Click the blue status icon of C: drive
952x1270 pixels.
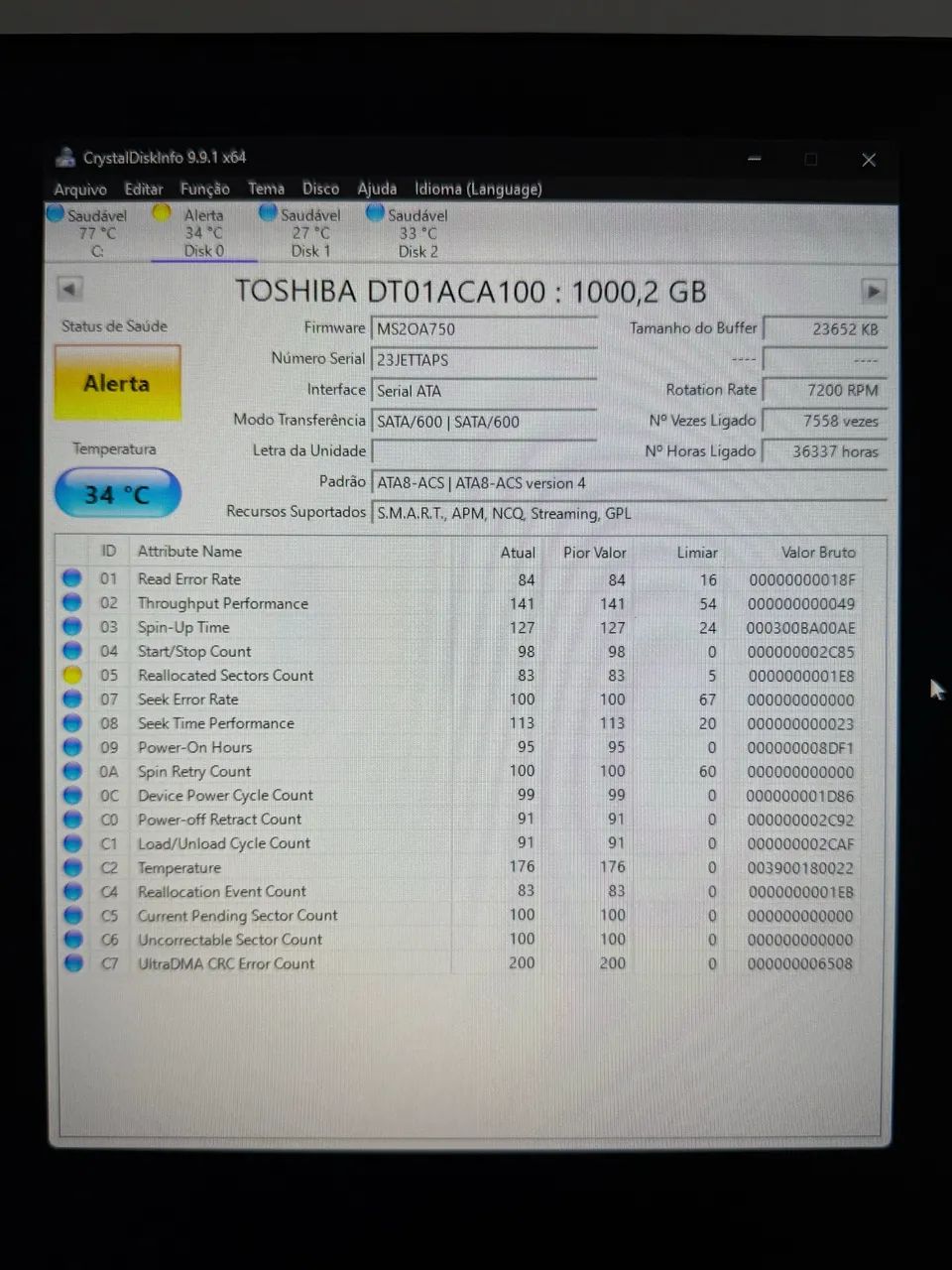click(x=56, y=213)
